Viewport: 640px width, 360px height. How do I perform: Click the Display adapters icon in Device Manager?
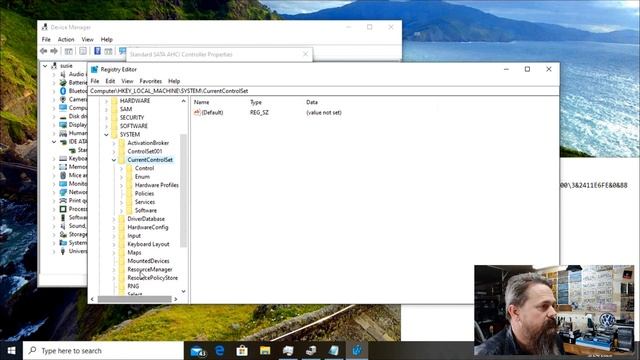tap(63, 124)
